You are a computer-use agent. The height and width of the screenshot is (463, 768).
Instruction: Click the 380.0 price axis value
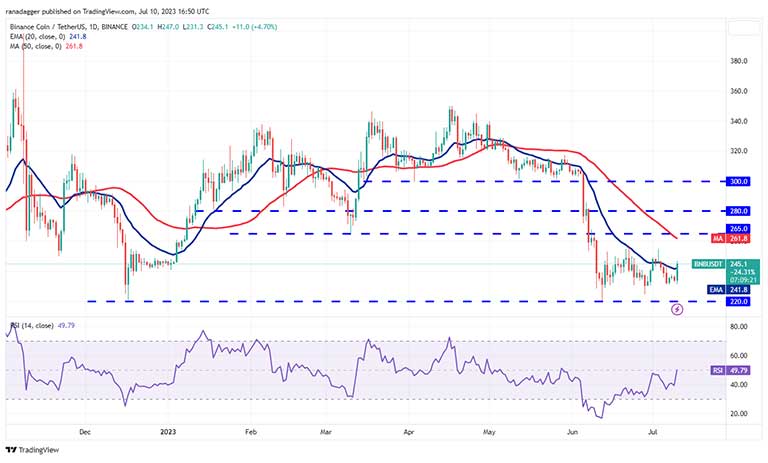[x=739, y=61]
